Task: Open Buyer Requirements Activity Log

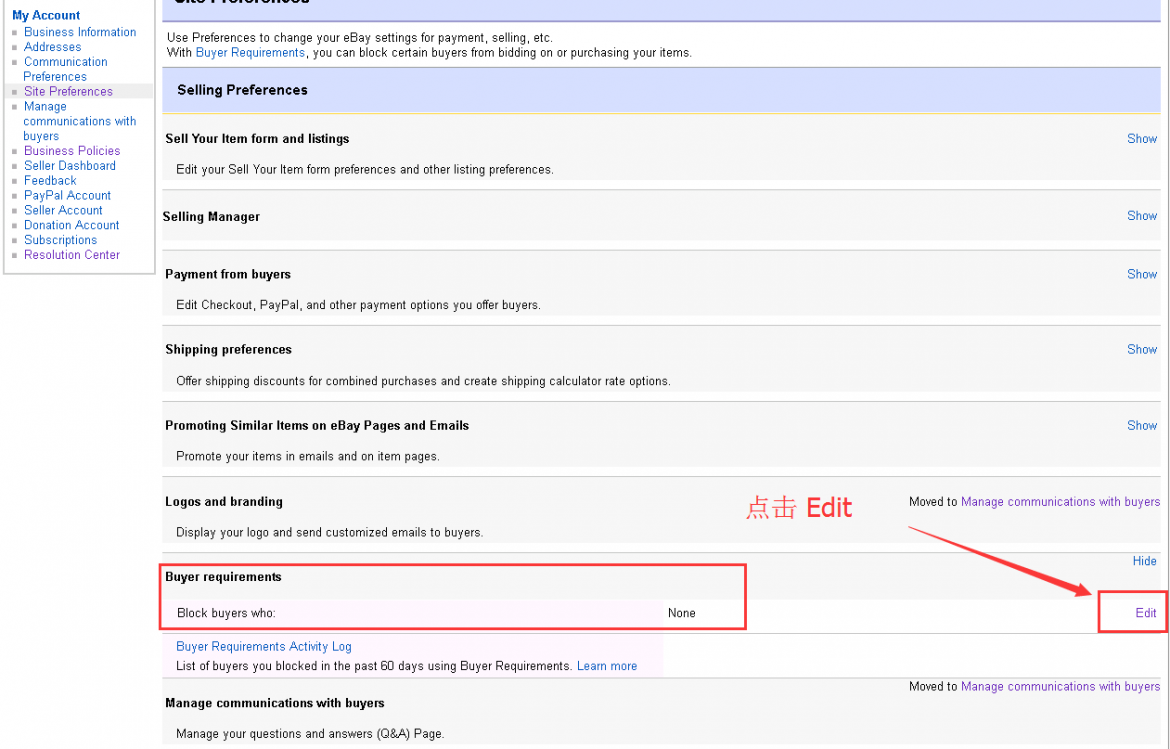Action: [x=264, y=647]
